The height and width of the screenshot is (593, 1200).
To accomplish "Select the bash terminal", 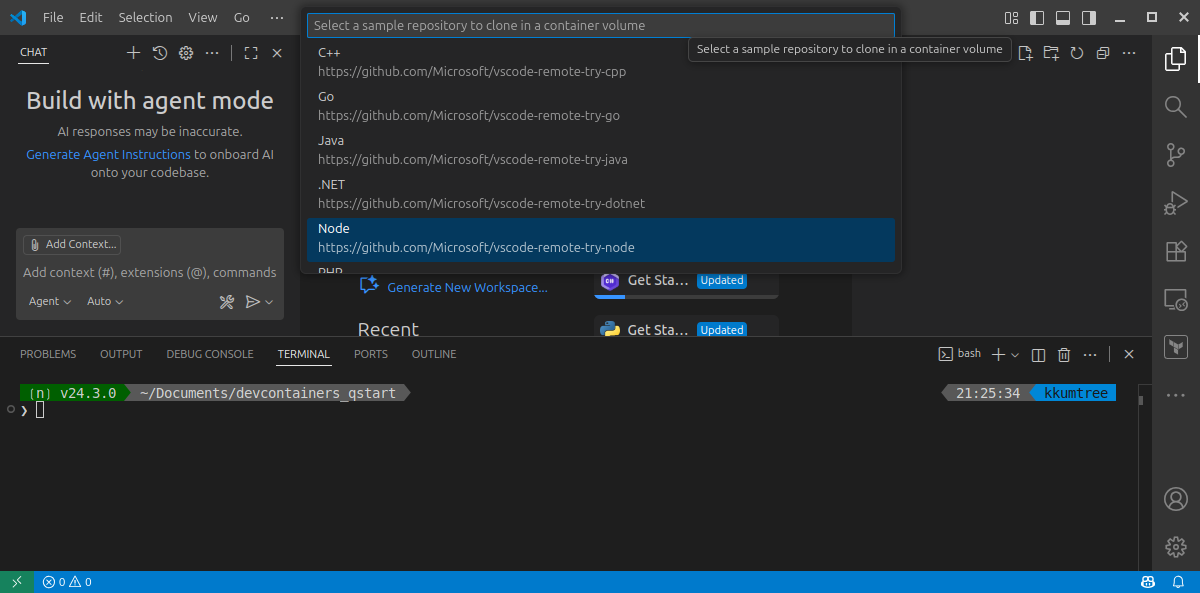I will click(x=960, y=354).
